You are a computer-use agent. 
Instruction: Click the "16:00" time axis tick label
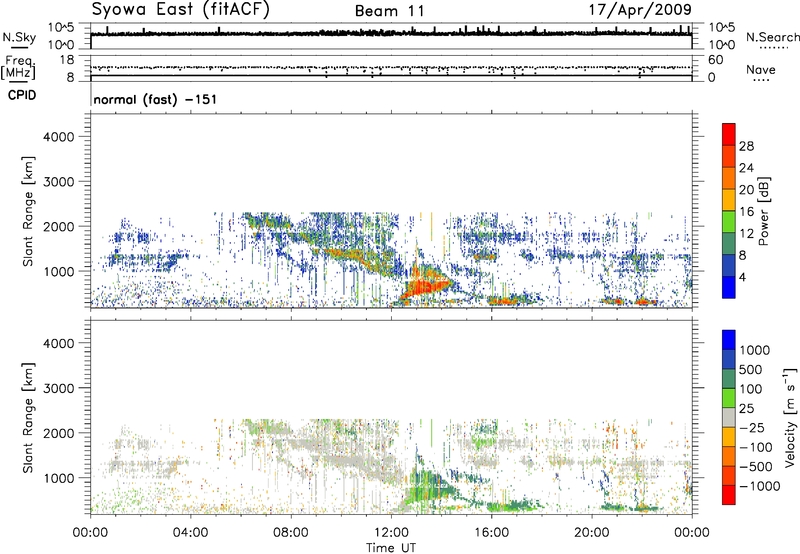click(491, 533)
